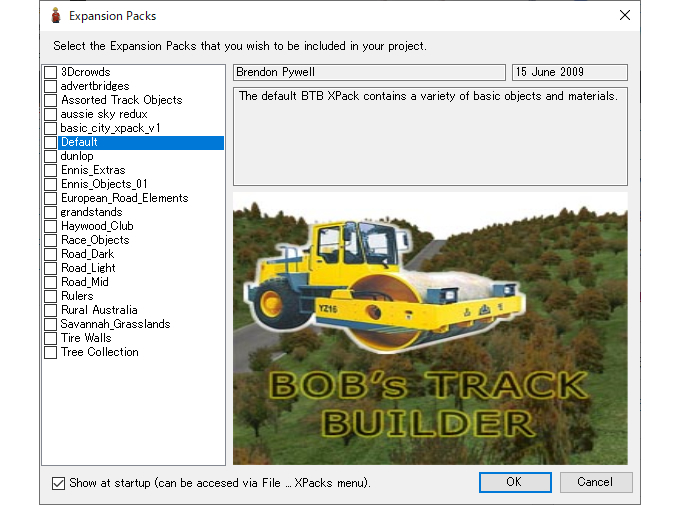Select the grandstands entry
The image size is (680, 505).
click(x=91, y=212)
